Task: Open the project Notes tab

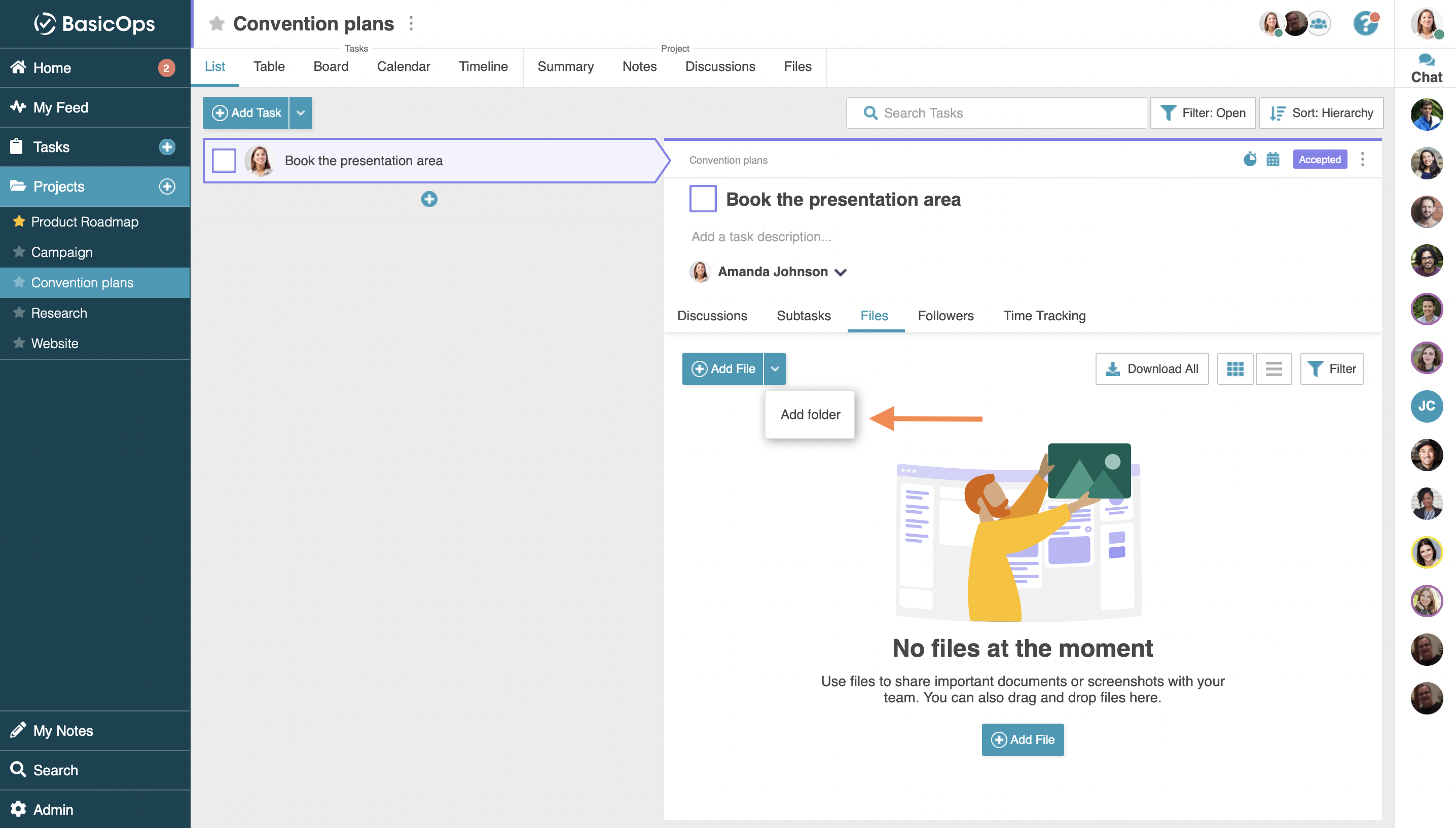Action: pyautogui.click(x=639, y=66)
